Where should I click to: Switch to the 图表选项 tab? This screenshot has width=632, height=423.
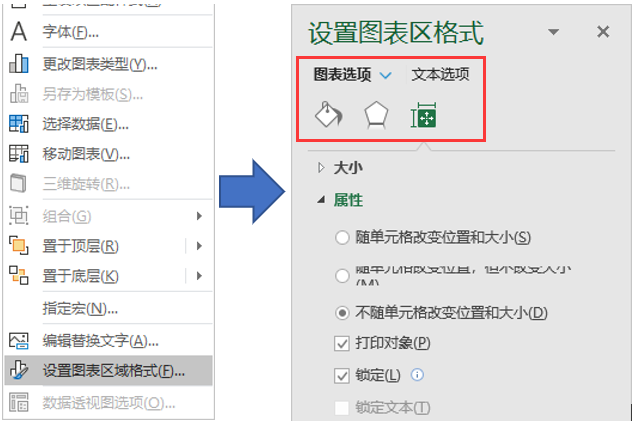(342, 75)
